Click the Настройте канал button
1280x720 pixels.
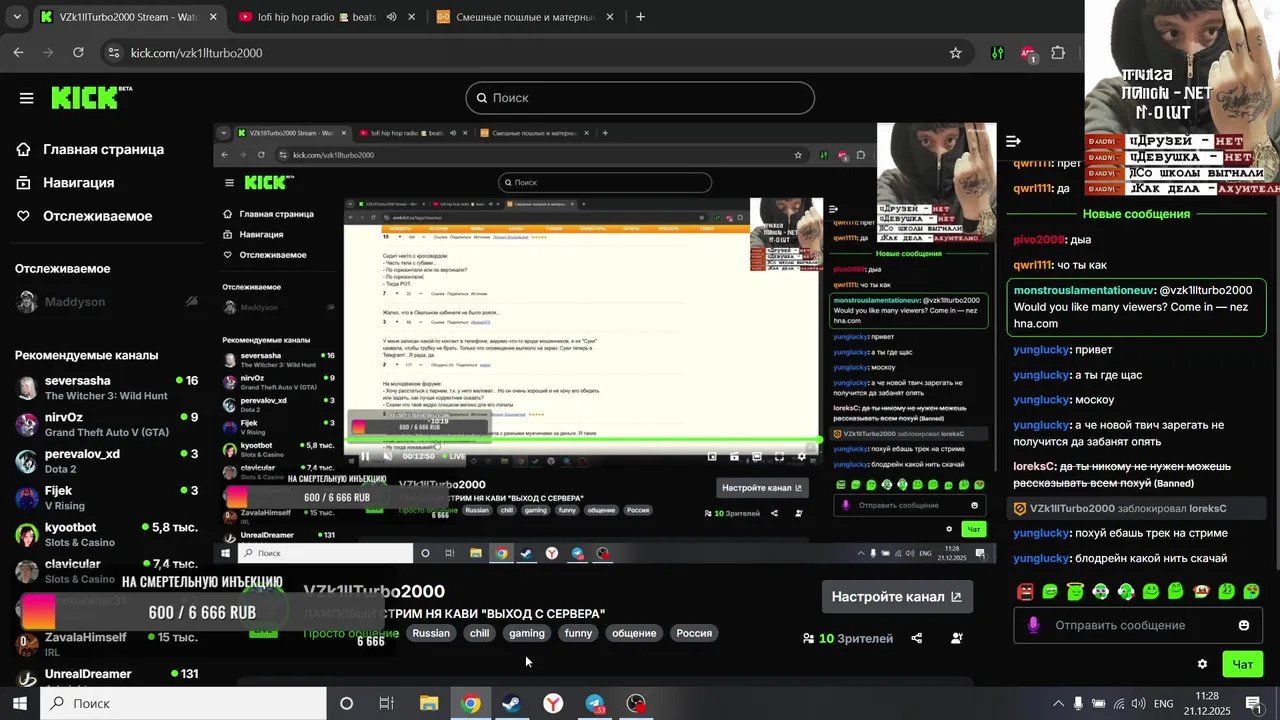tap(897, 597)
